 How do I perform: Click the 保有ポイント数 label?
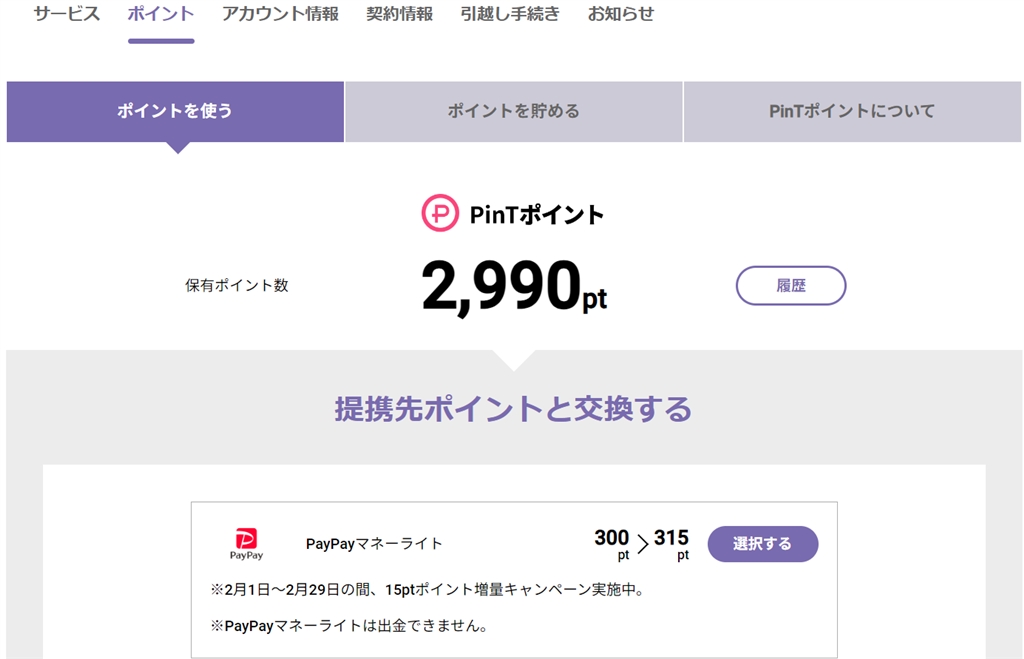(237, 285)
